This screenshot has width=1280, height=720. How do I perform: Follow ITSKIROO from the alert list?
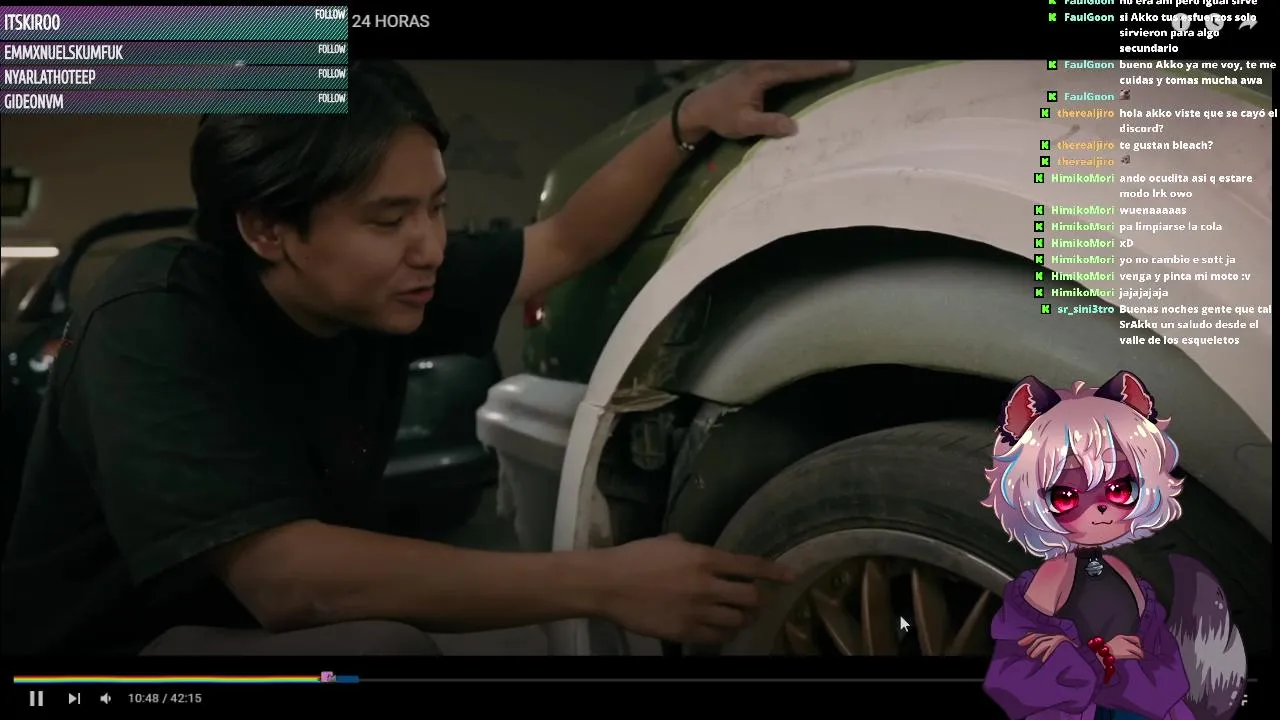click(330, 15)
